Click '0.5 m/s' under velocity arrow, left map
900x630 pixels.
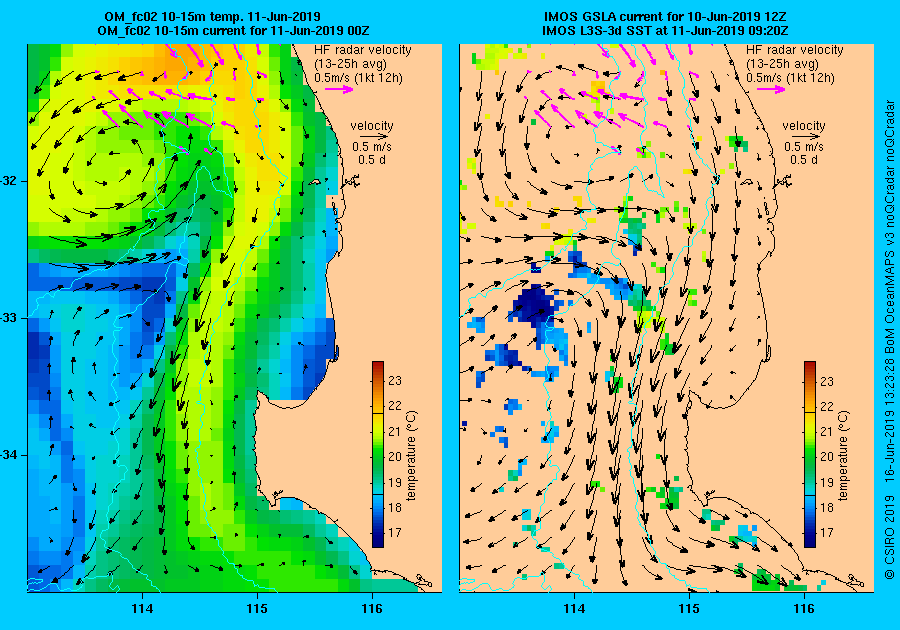pos(372,147)
